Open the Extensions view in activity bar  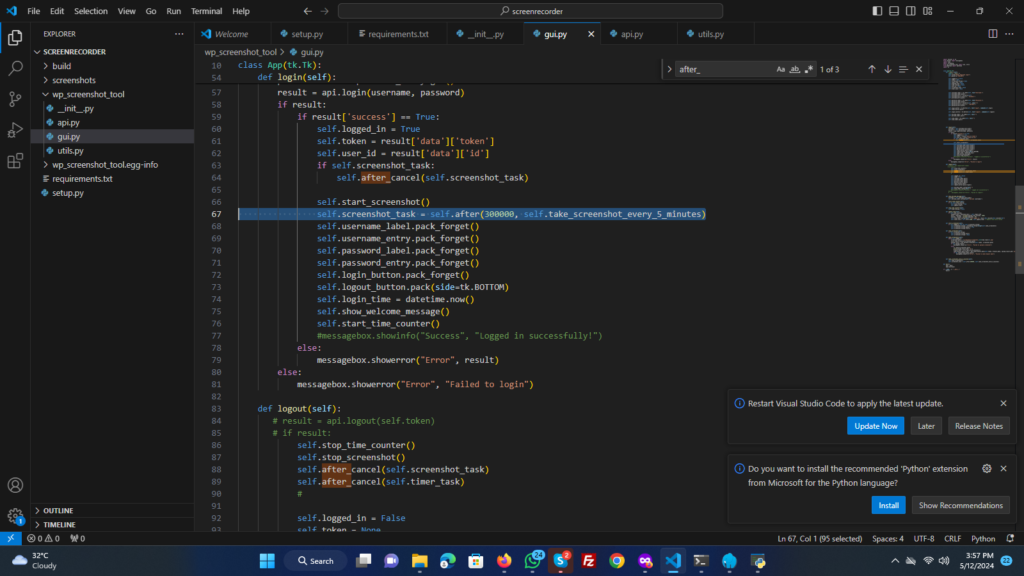coord(15,161)
